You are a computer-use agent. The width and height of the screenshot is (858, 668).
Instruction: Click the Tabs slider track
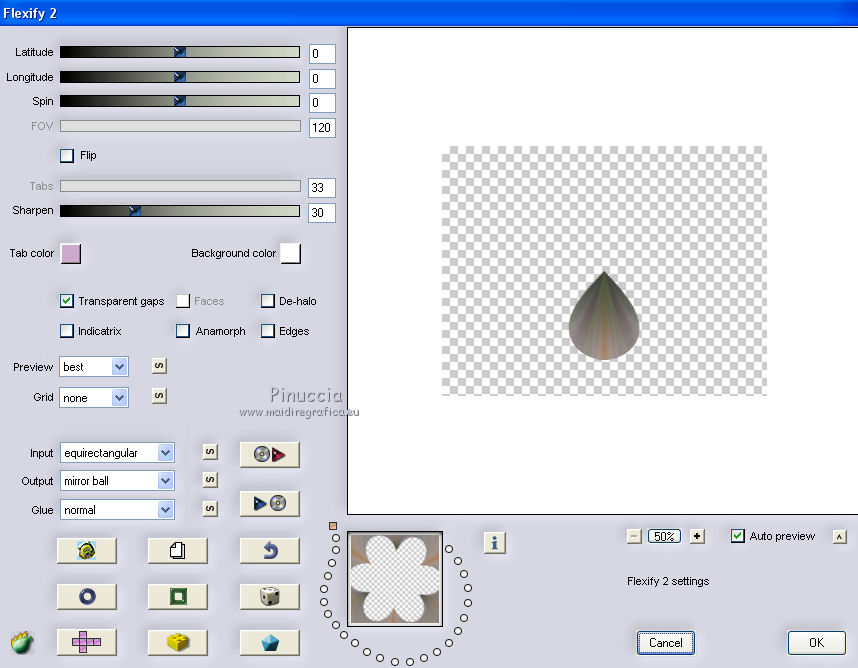tap(180, 186)
